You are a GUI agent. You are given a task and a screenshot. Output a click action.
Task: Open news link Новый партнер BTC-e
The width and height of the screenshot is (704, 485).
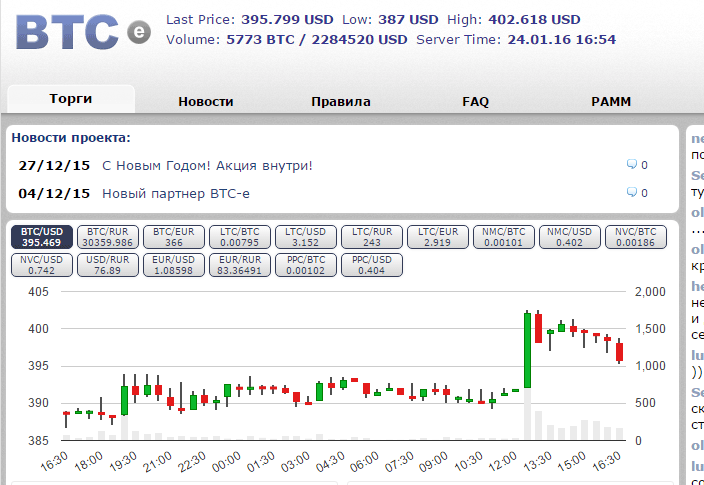pos(176,194)
